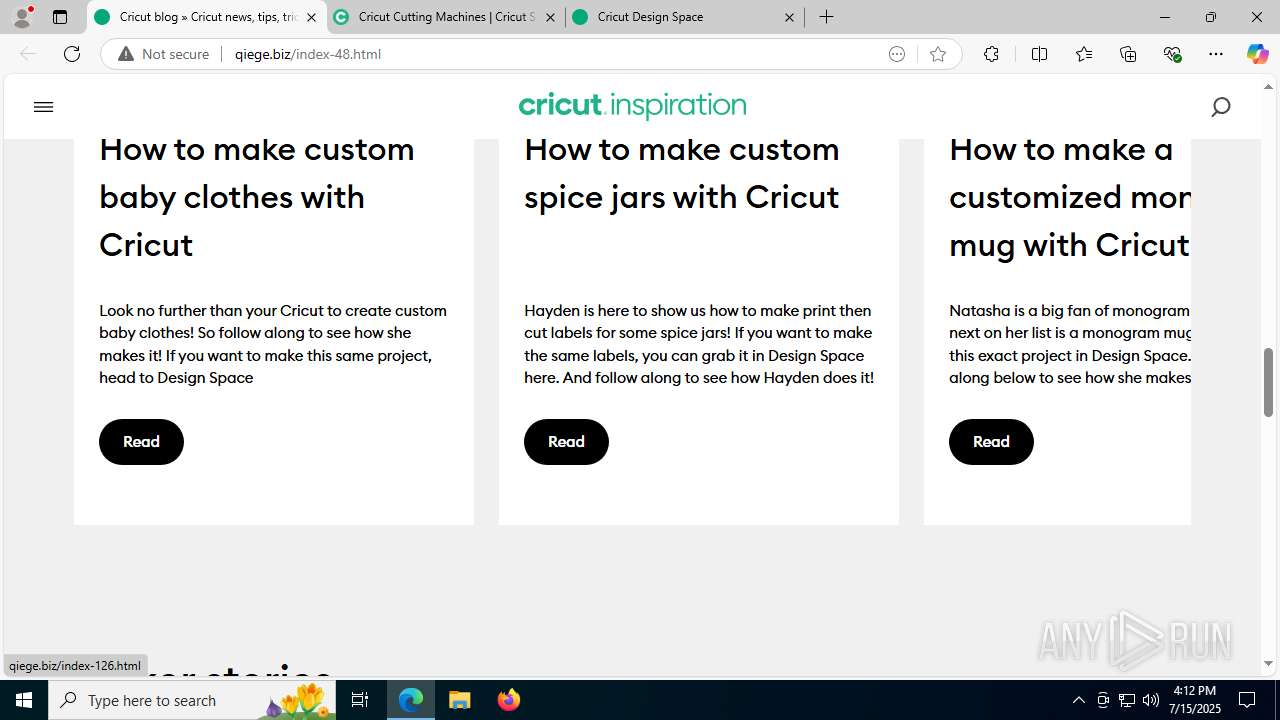This screenshot has height=720, width=1280.
Task: Open tab actions menu
Action: [60, 17]
